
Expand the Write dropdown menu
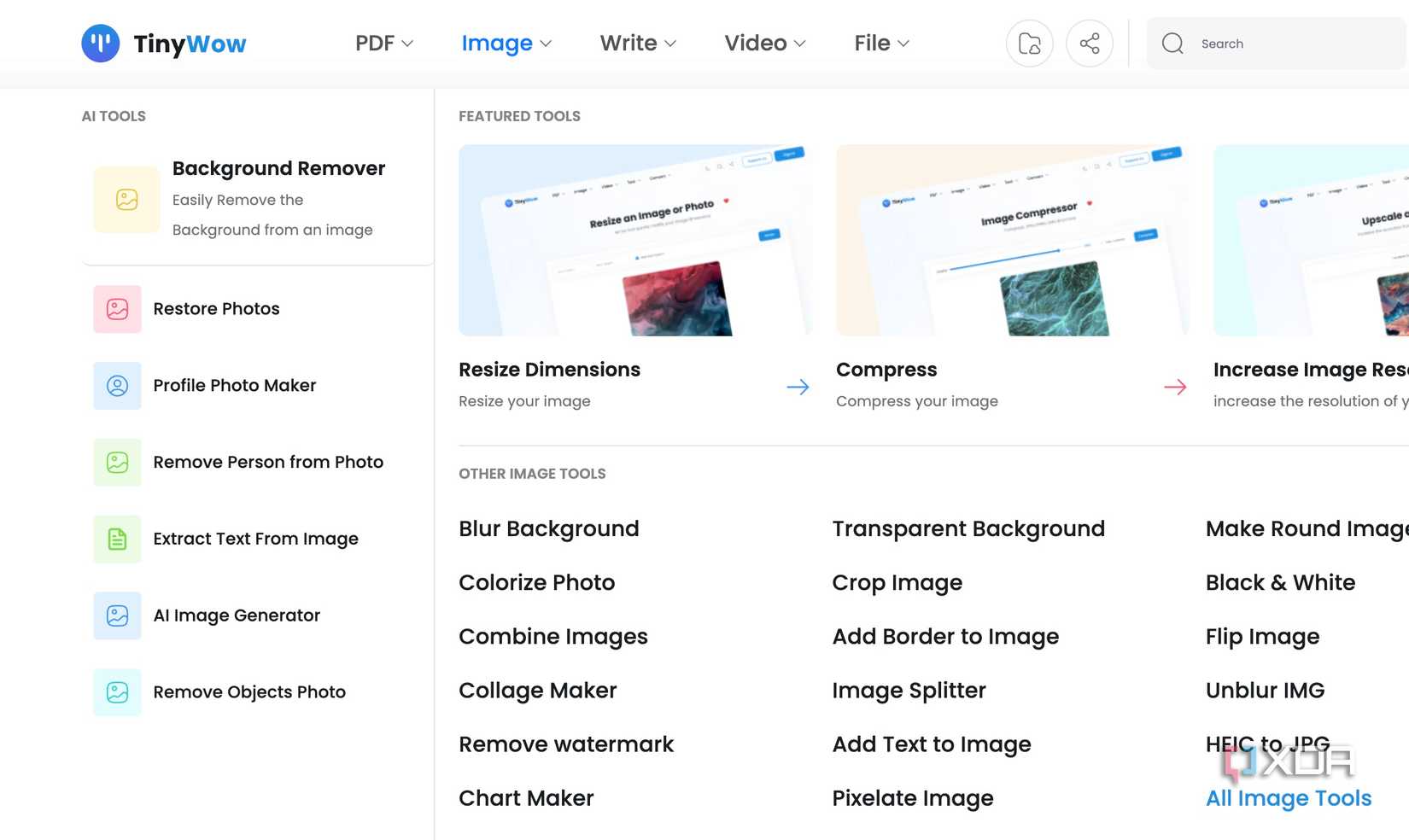[638, 44]
